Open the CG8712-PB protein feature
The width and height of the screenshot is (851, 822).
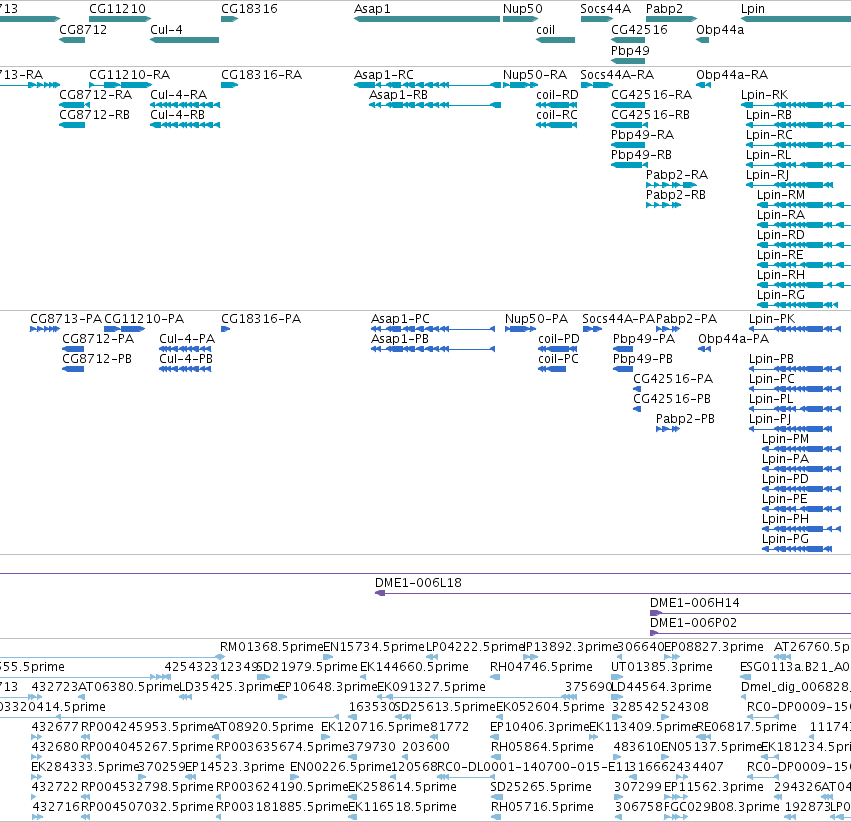73,369
